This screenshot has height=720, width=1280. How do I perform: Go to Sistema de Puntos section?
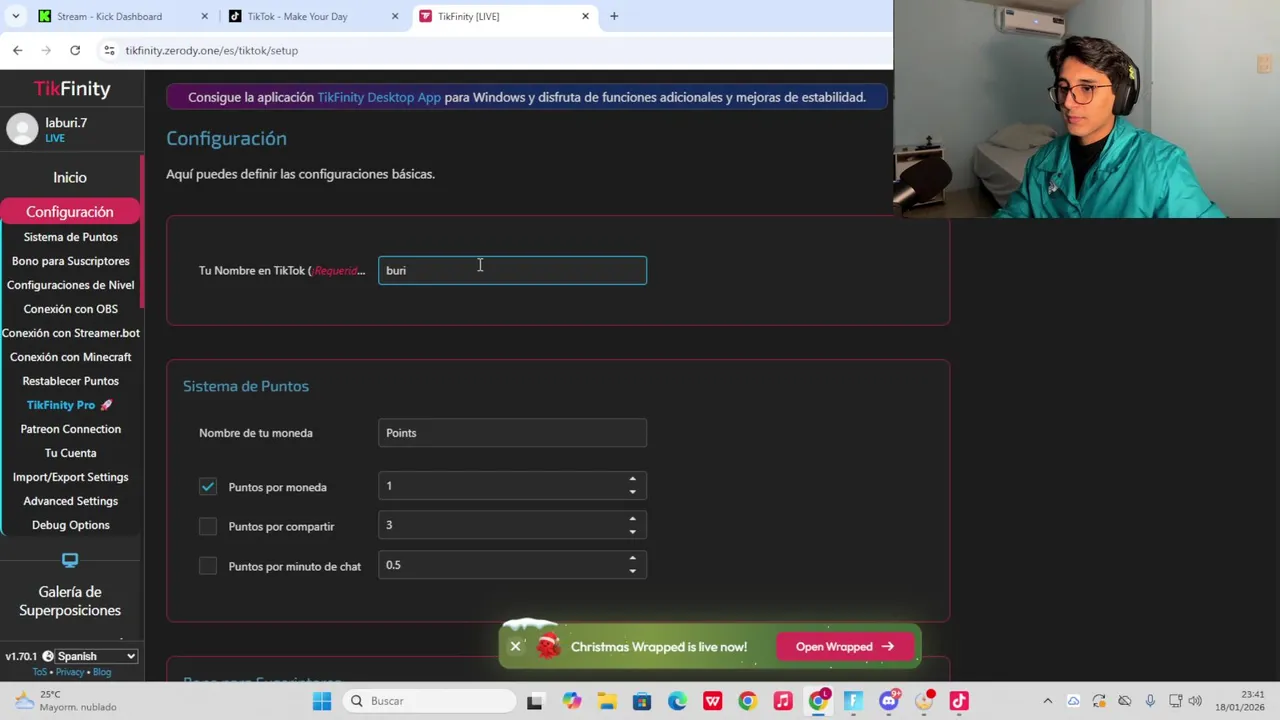[70, 237]
